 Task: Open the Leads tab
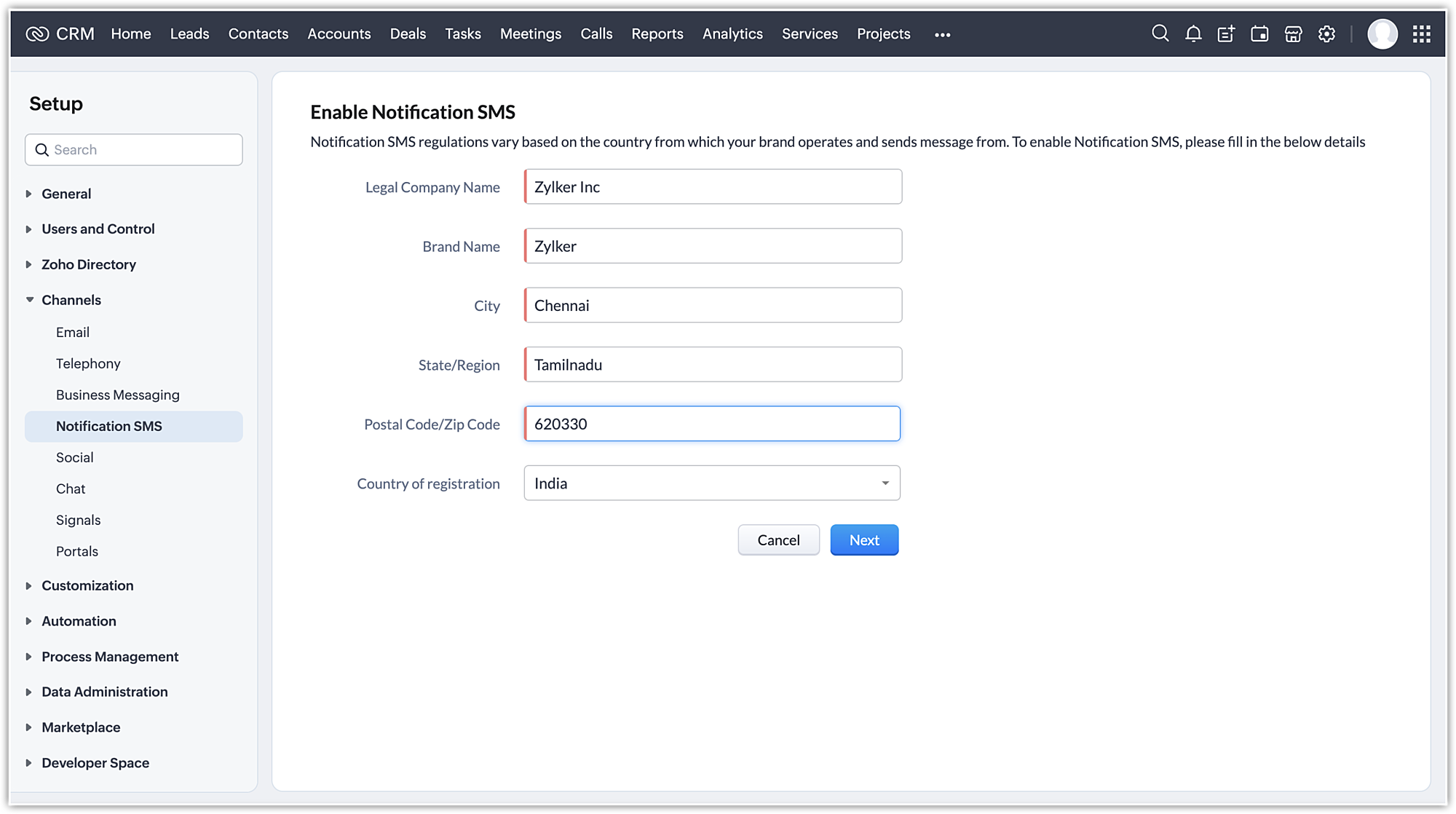pos(189,33)
